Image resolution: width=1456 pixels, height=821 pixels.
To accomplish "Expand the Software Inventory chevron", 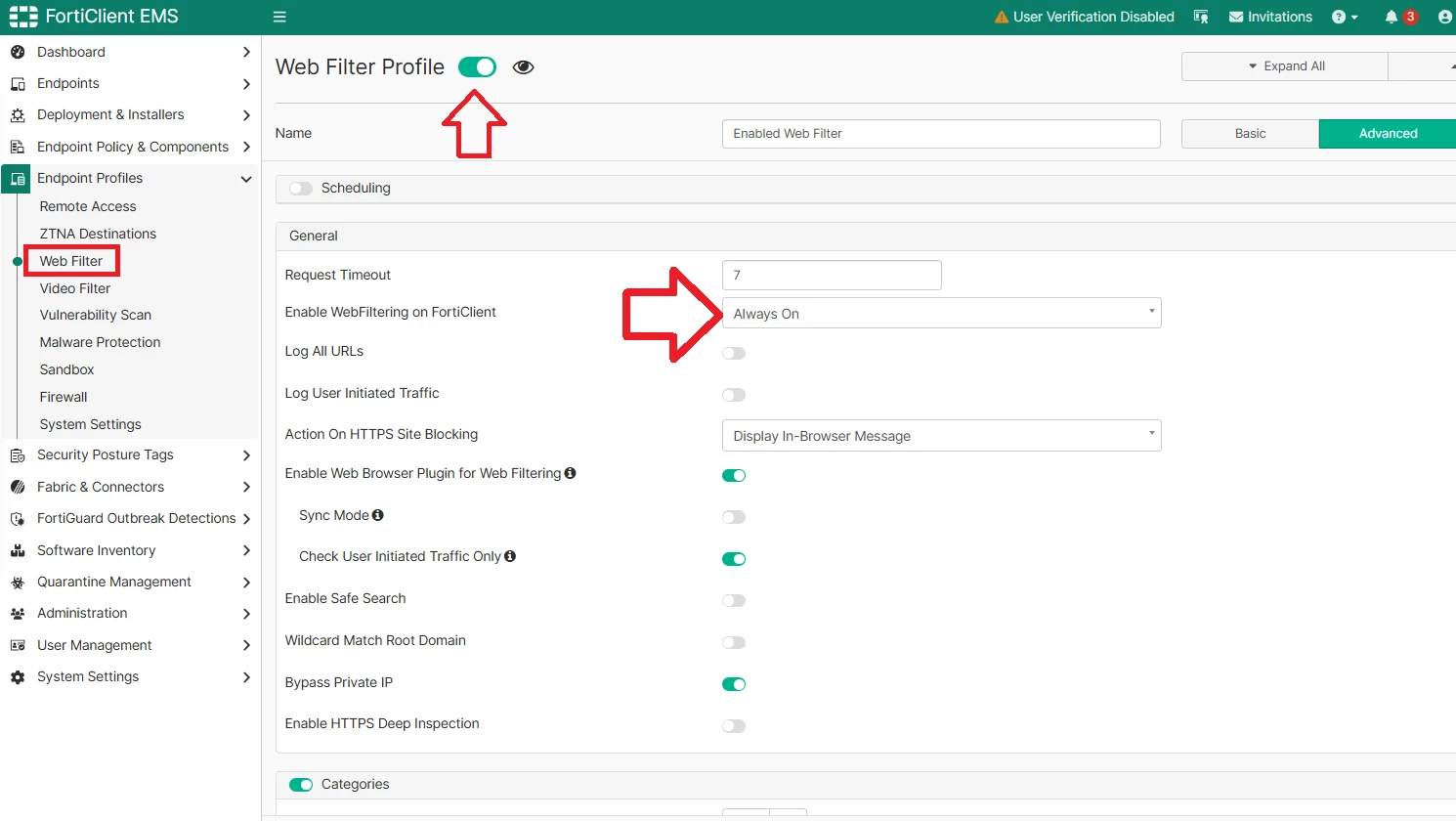I will [246, 550].
